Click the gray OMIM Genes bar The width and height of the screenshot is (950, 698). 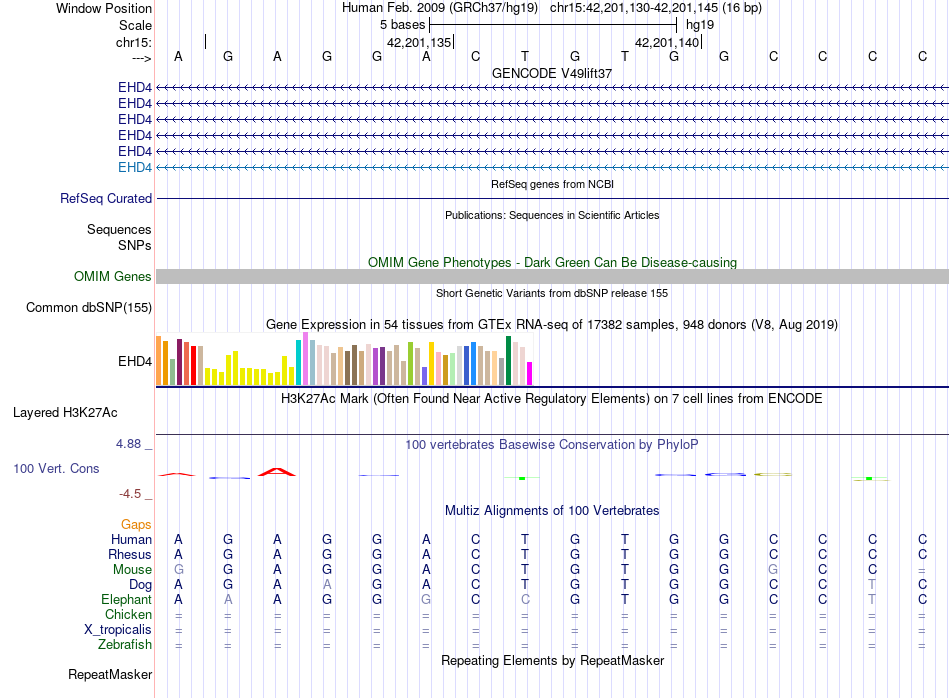tap(552, 276)
